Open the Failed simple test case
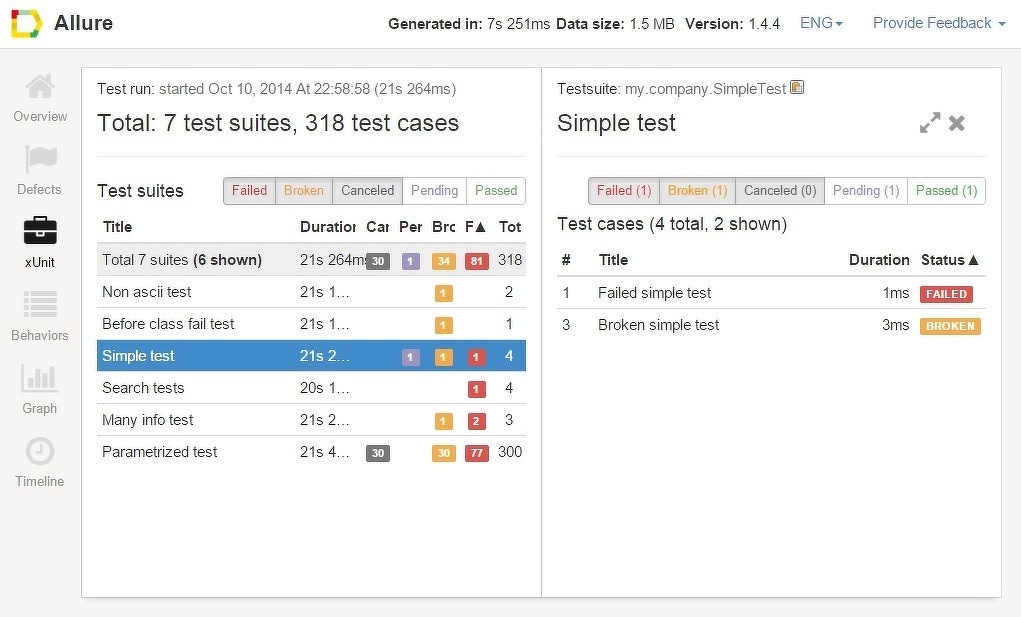This screenshot has height=617, width=1021. pos(655,293)
